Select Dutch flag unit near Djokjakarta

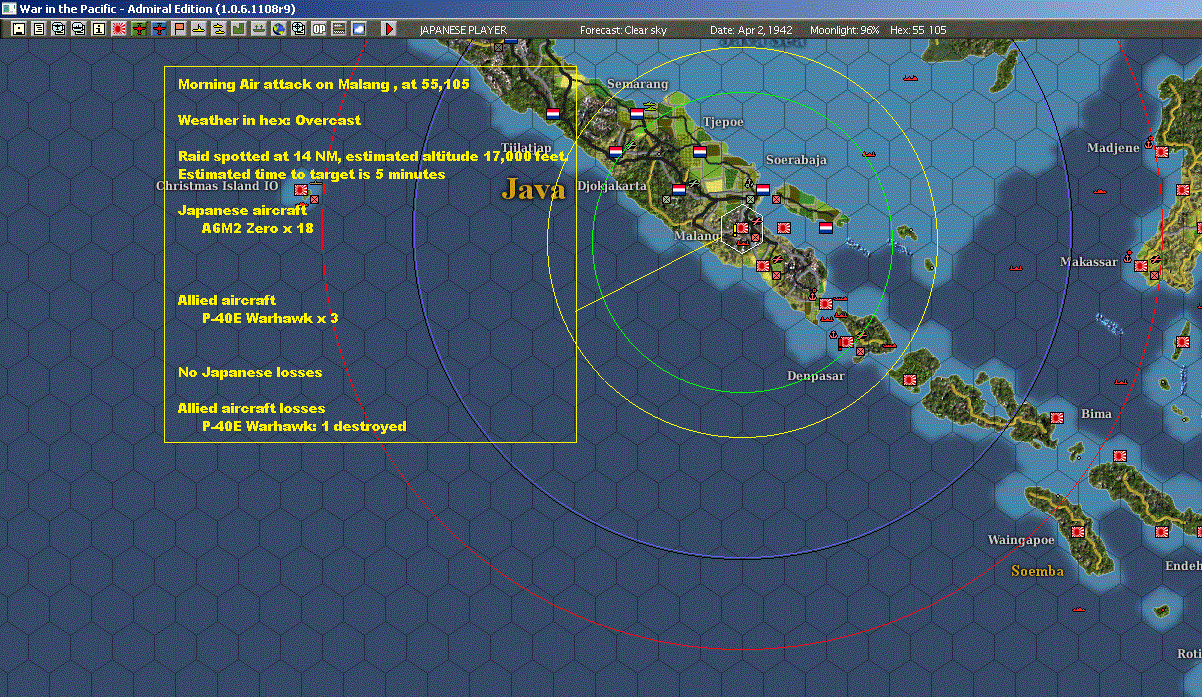(679, 188)
